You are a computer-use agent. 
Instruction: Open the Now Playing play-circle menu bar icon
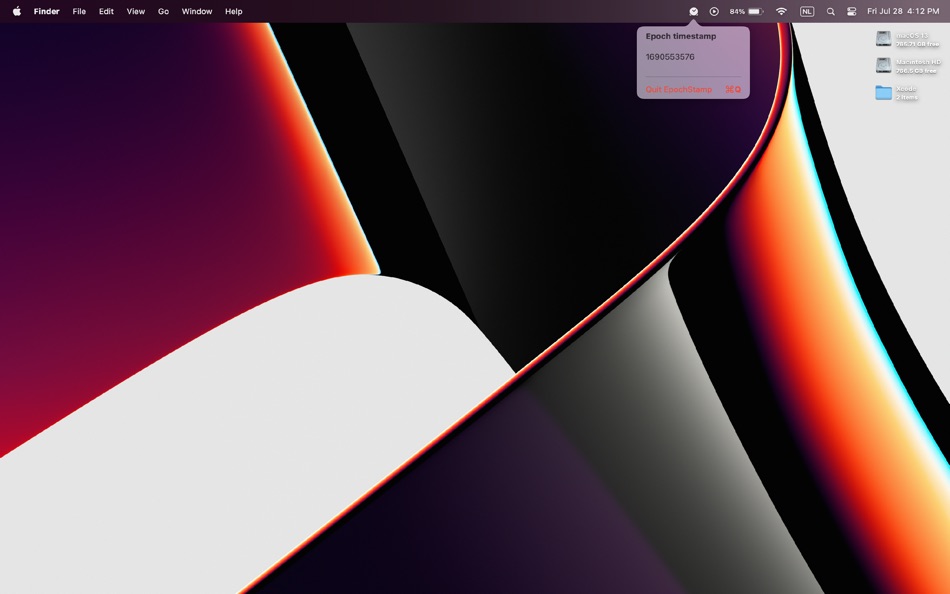click(714, 12)
